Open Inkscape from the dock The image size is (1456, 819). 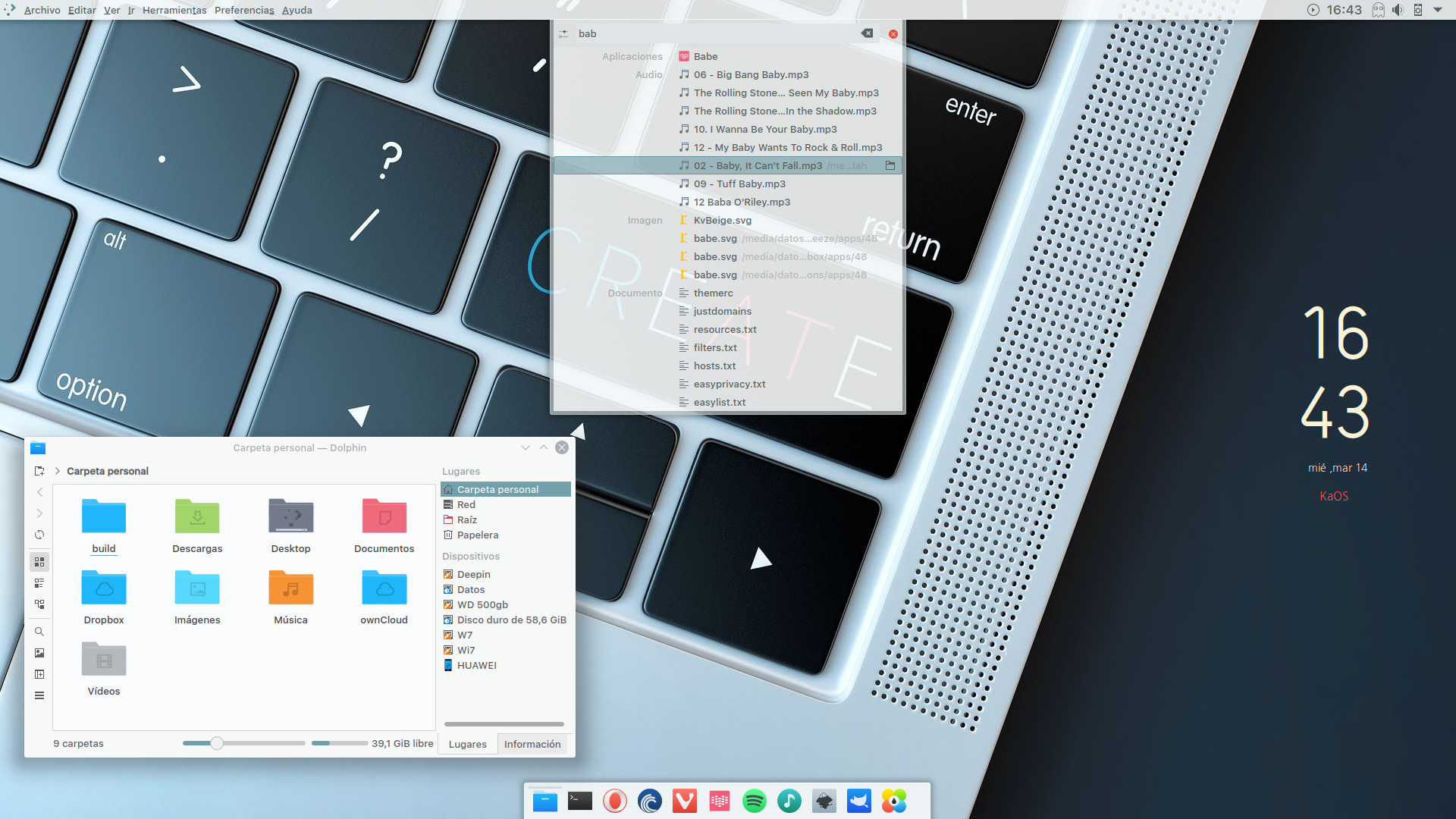point(824,801)
